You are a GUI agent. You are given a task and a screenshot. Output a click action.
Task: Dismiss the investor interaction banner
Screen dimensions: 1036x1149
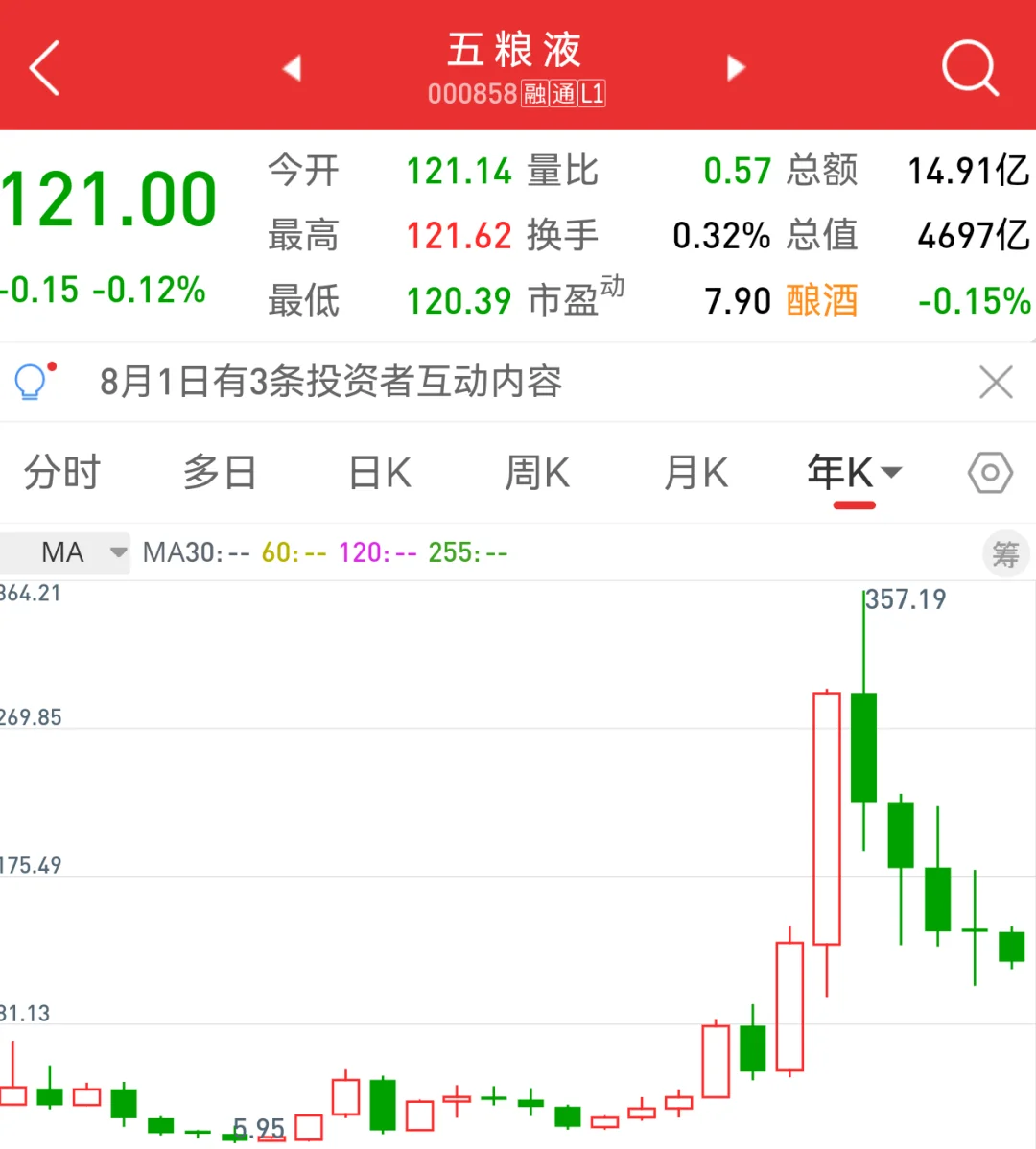pos(996,382)
